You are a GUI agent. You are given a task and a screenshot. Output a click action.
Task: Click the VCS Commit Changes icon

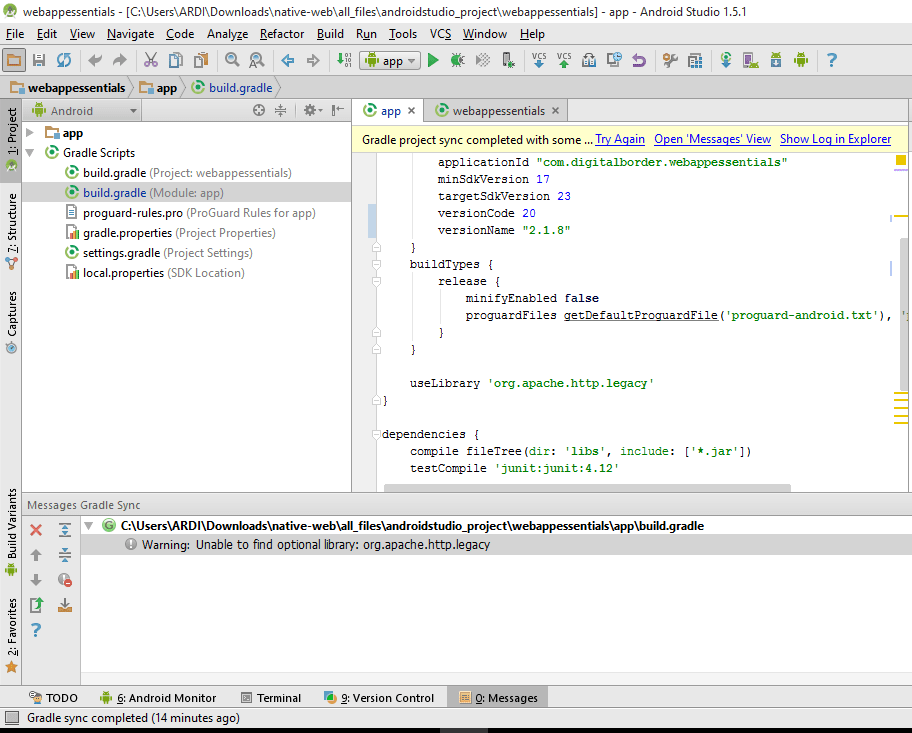(564, 60)
